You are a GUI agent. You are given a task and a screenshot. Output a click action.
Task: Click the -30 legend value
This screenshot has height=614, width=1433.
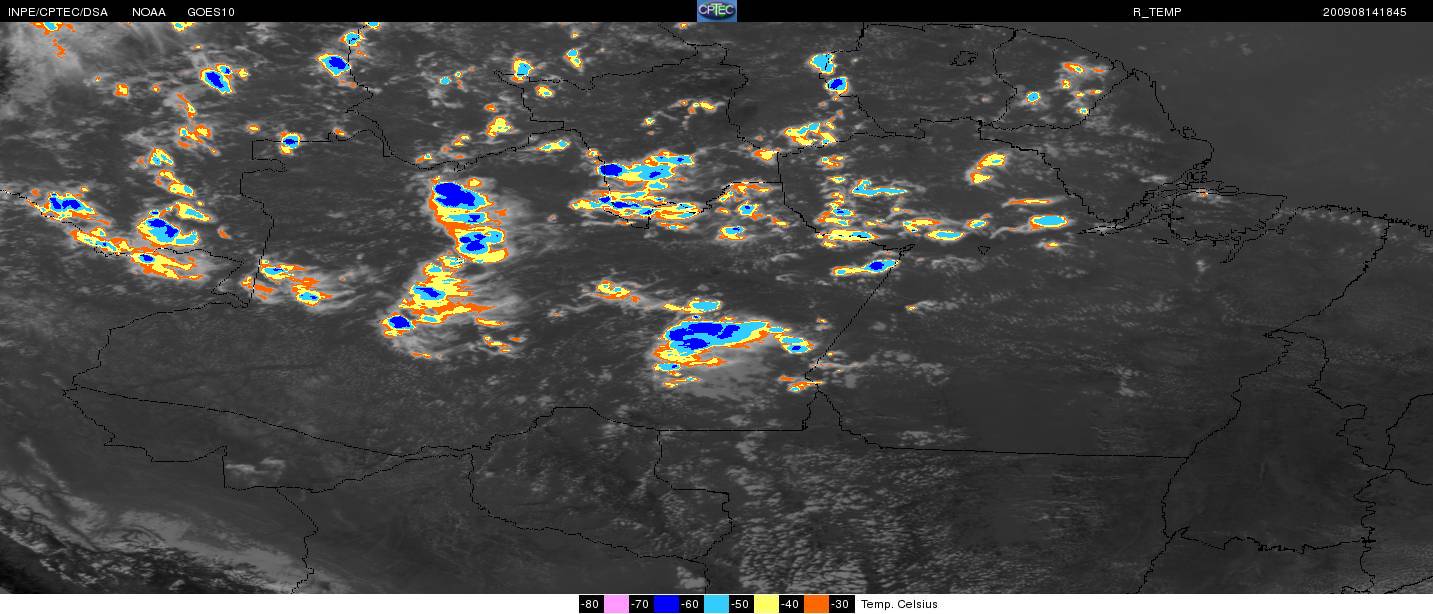[841, 604]
